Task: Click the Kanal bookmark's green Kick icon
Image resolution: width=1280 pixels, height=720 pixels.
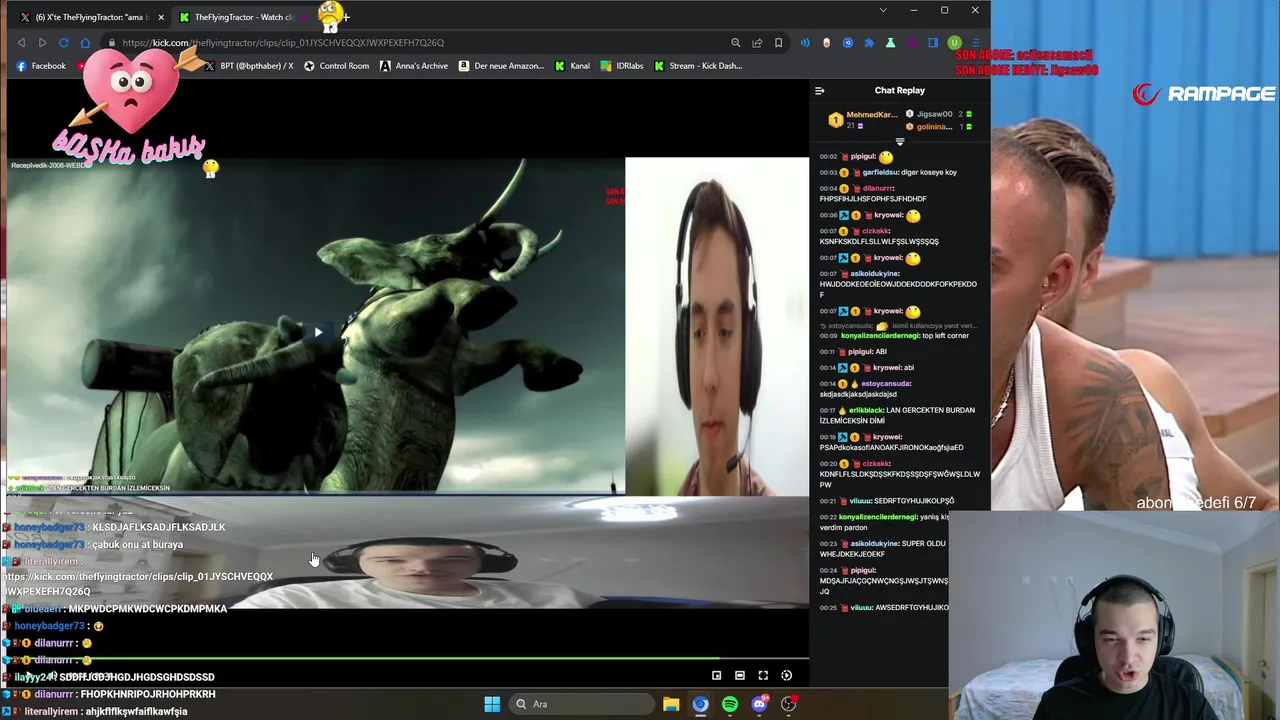Action: tap(559, 66)
